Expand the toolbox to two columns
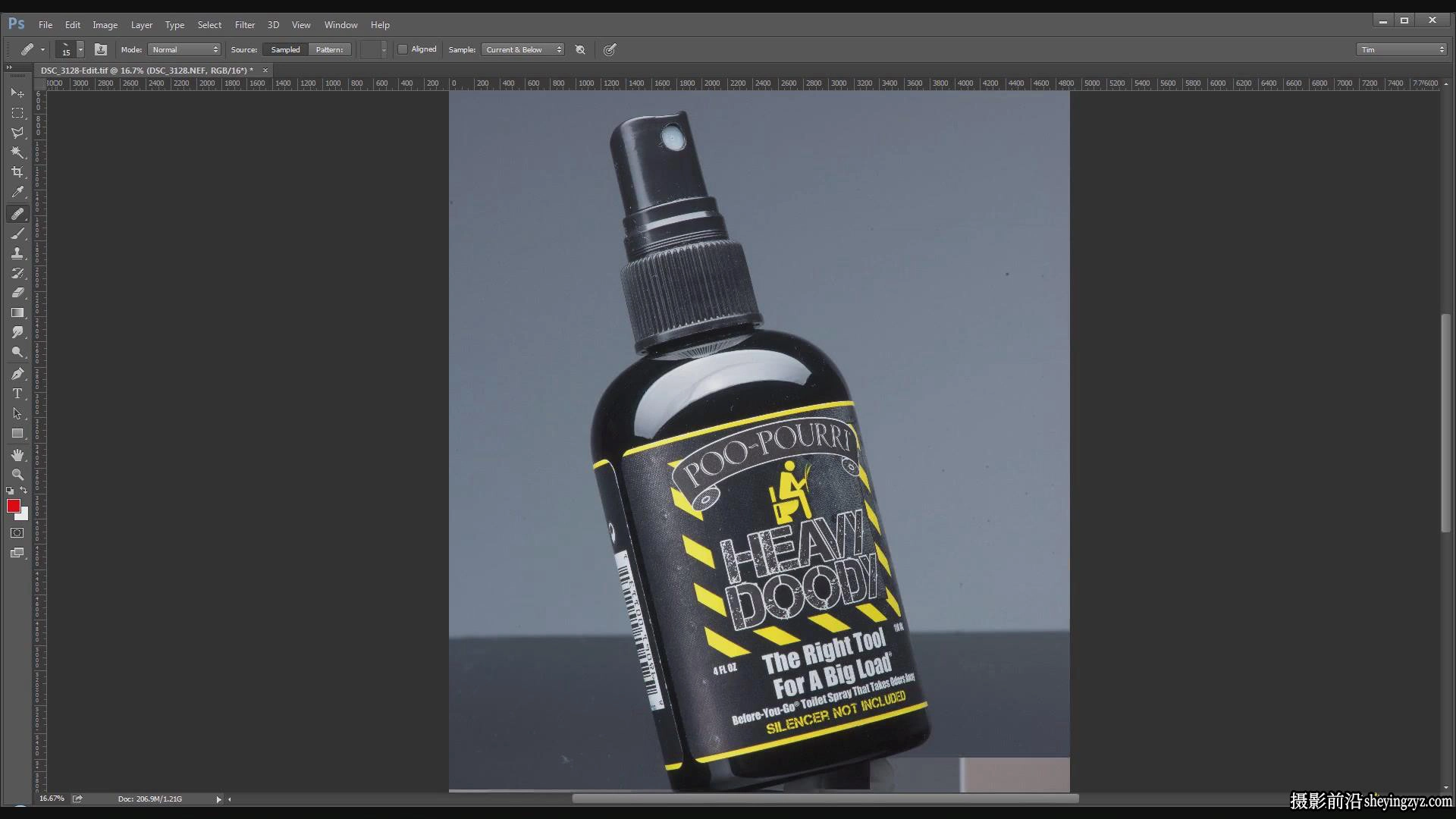 pos(9,67)
